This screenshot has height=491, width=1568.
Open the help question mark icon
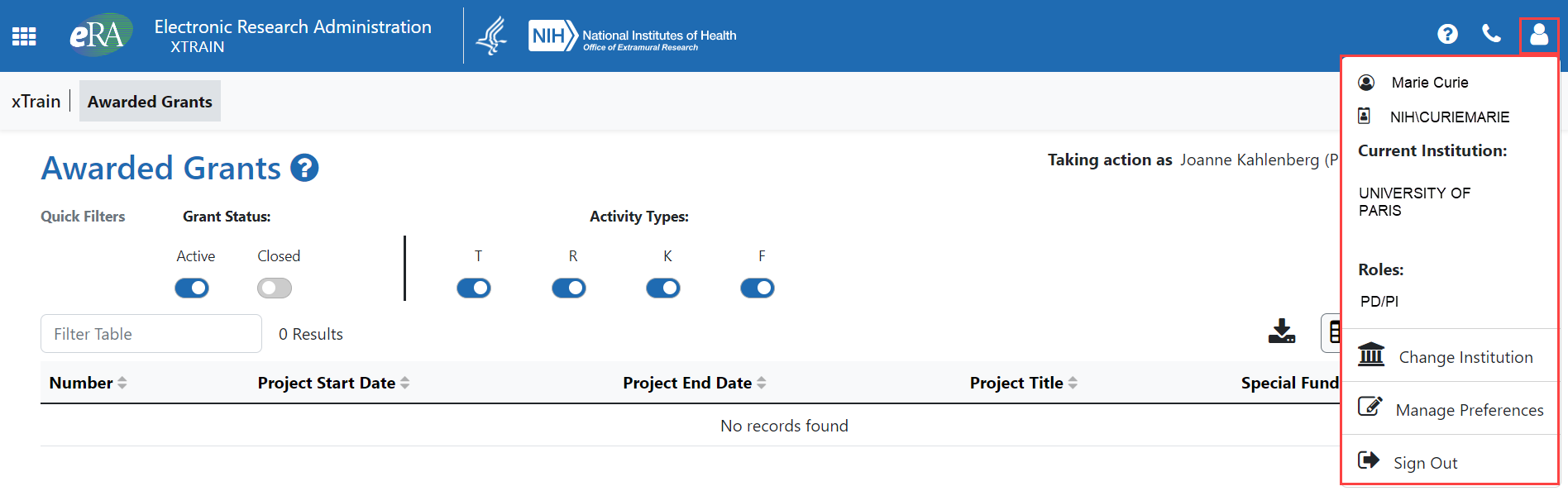point(1448,34)
